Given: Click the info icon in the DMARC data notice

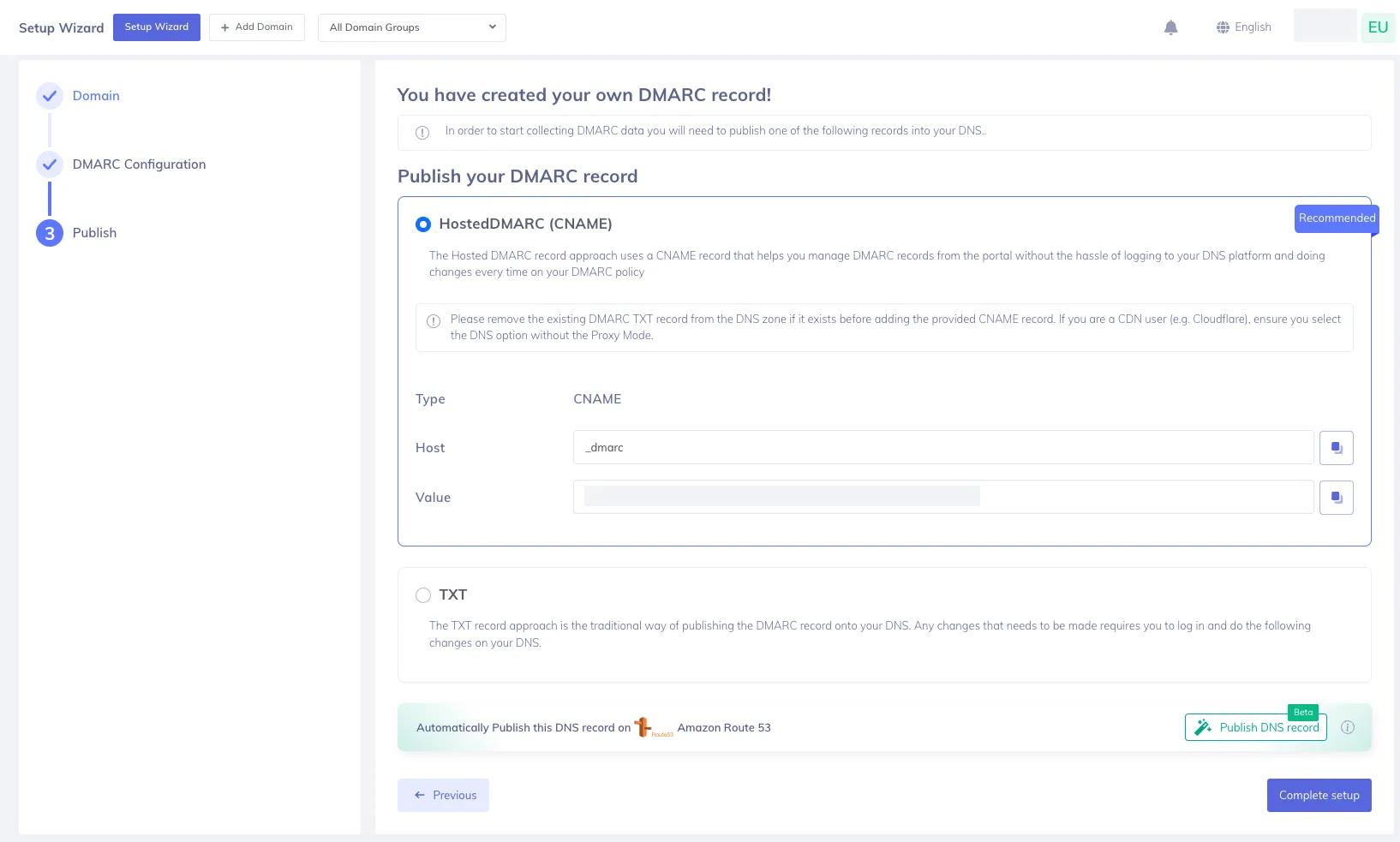Looking at the screenshot, I should tap(422, 133).
